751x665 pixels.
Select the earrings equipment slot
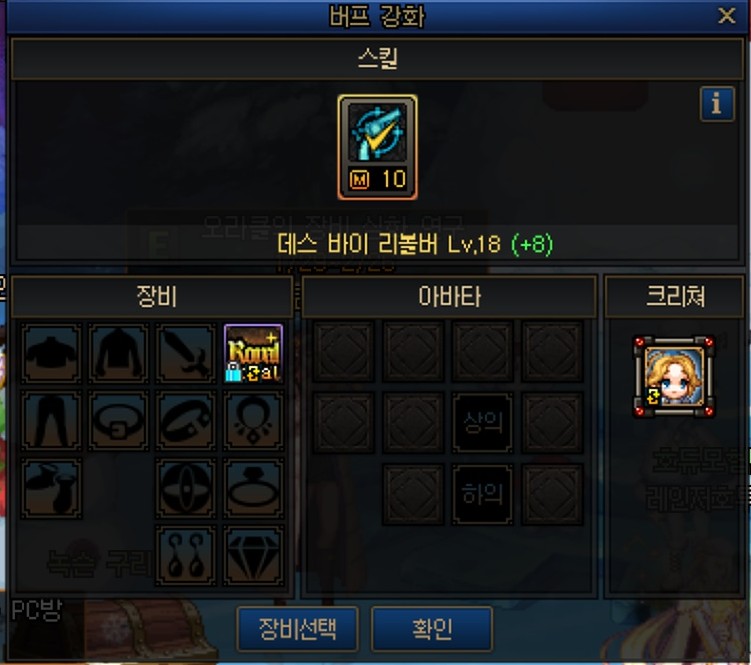click(x=186, y=556)
